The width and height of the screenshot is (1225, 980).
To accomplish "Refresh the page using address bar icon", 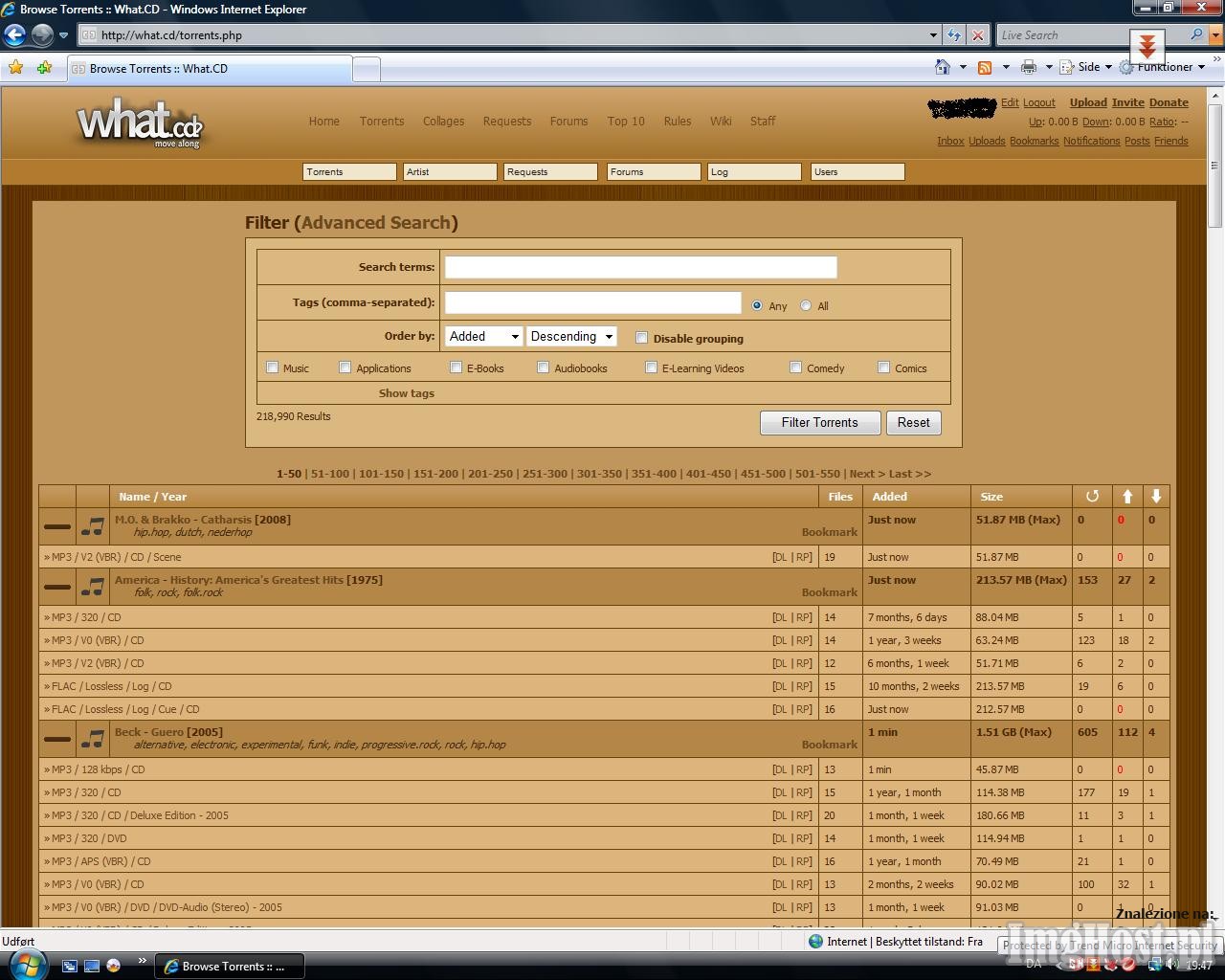I will pyautogui.click(x=954, y=35).
